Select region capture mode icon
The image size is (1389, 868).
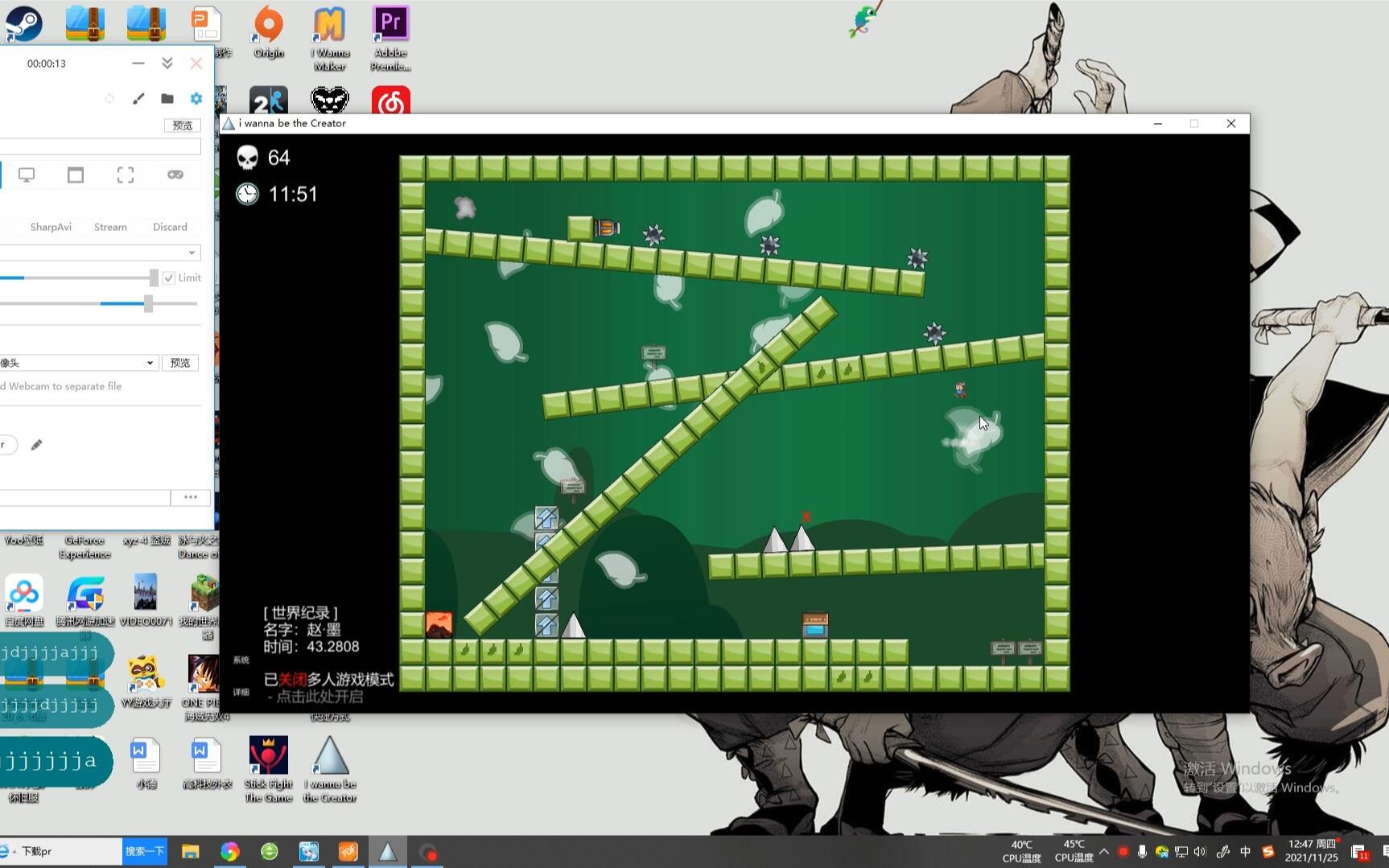click(126, 175)
